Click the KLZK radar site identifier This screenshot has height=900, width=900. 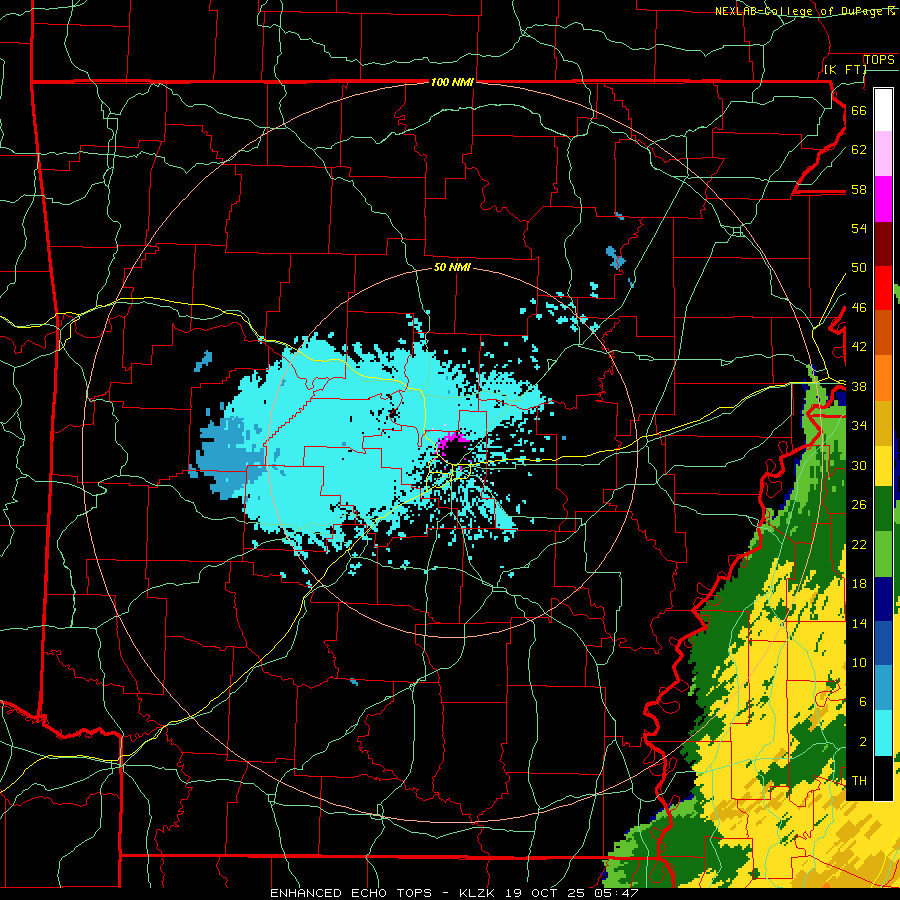coord(479,893)
